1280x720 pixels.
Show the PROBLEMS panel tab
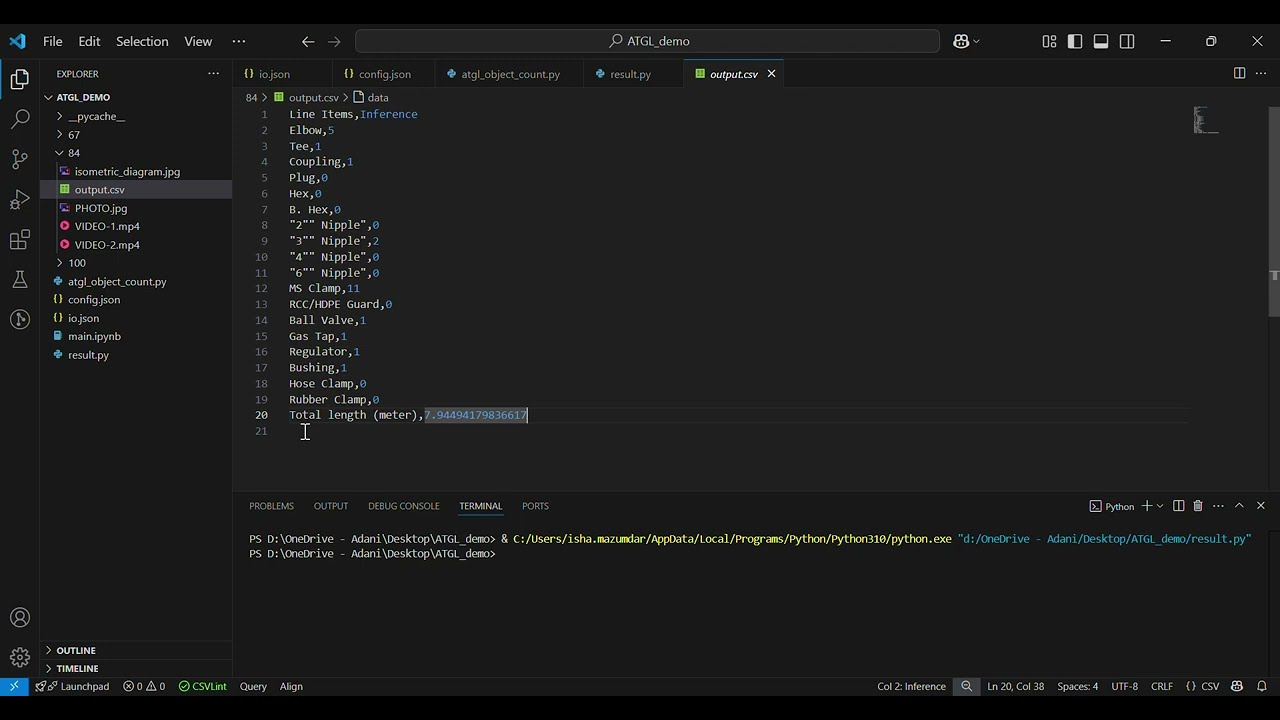coord(271,506)
